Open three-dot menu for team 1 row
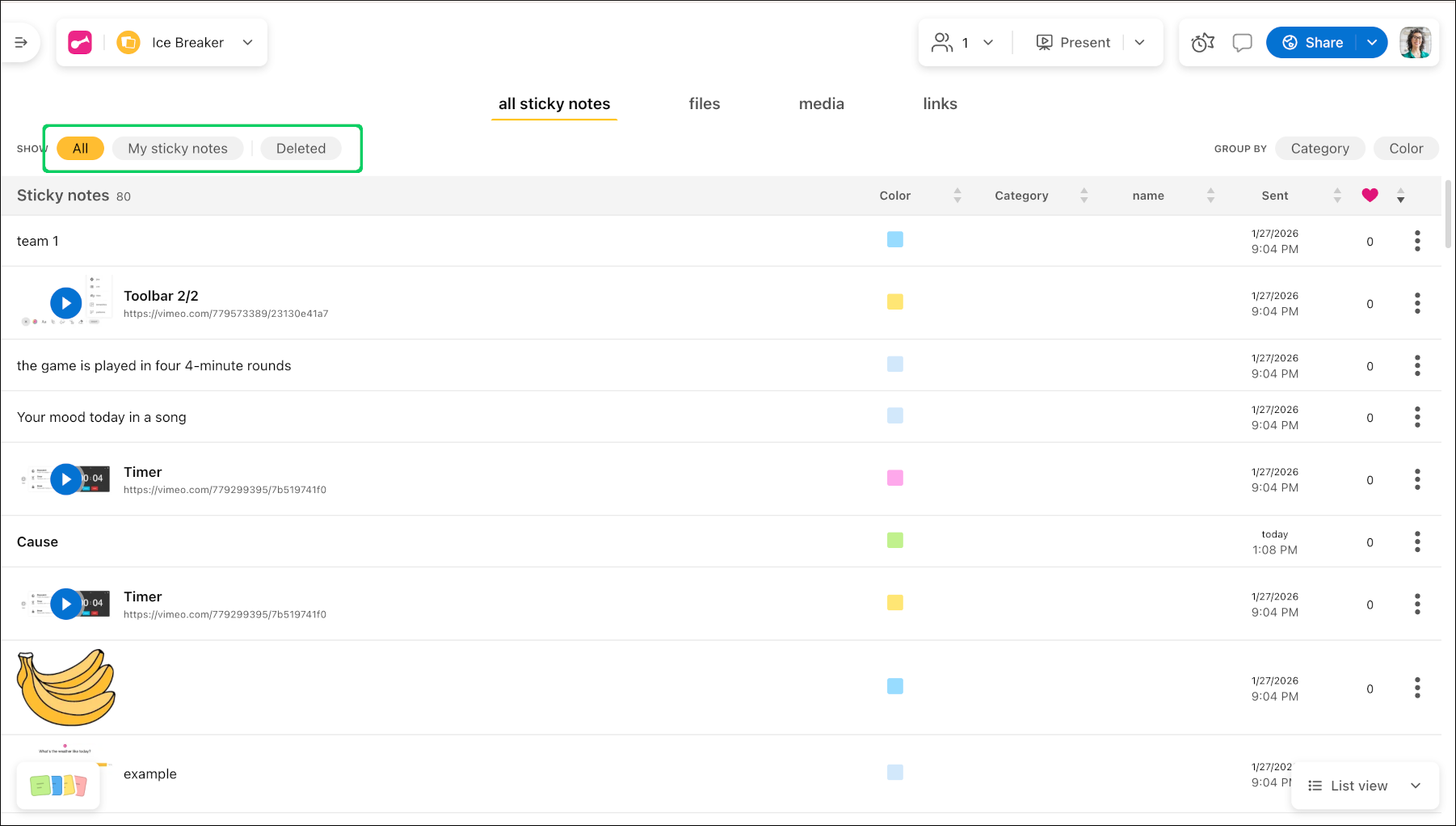The image size is (1456, 826). [x=1417, y=241]
